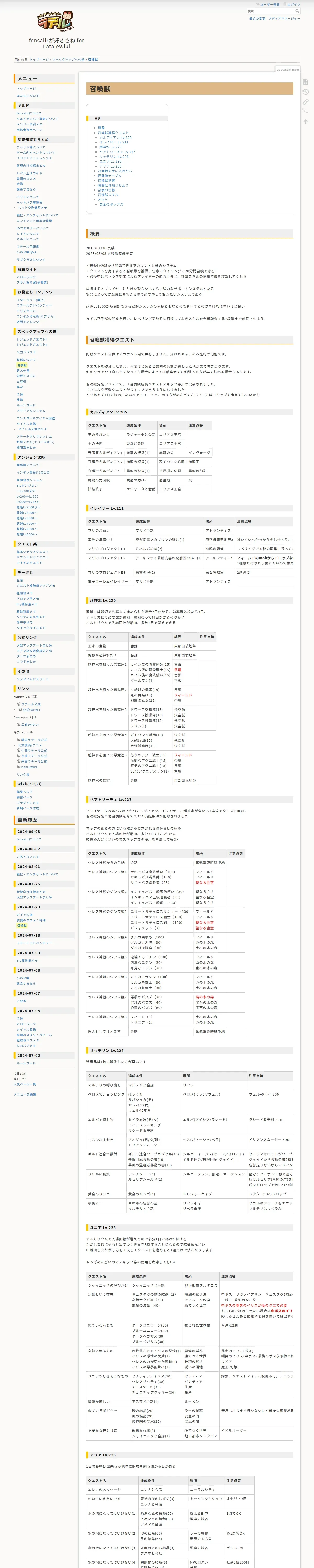Click the globe icon beside 韓国ラテール公式

coord(18,740)
